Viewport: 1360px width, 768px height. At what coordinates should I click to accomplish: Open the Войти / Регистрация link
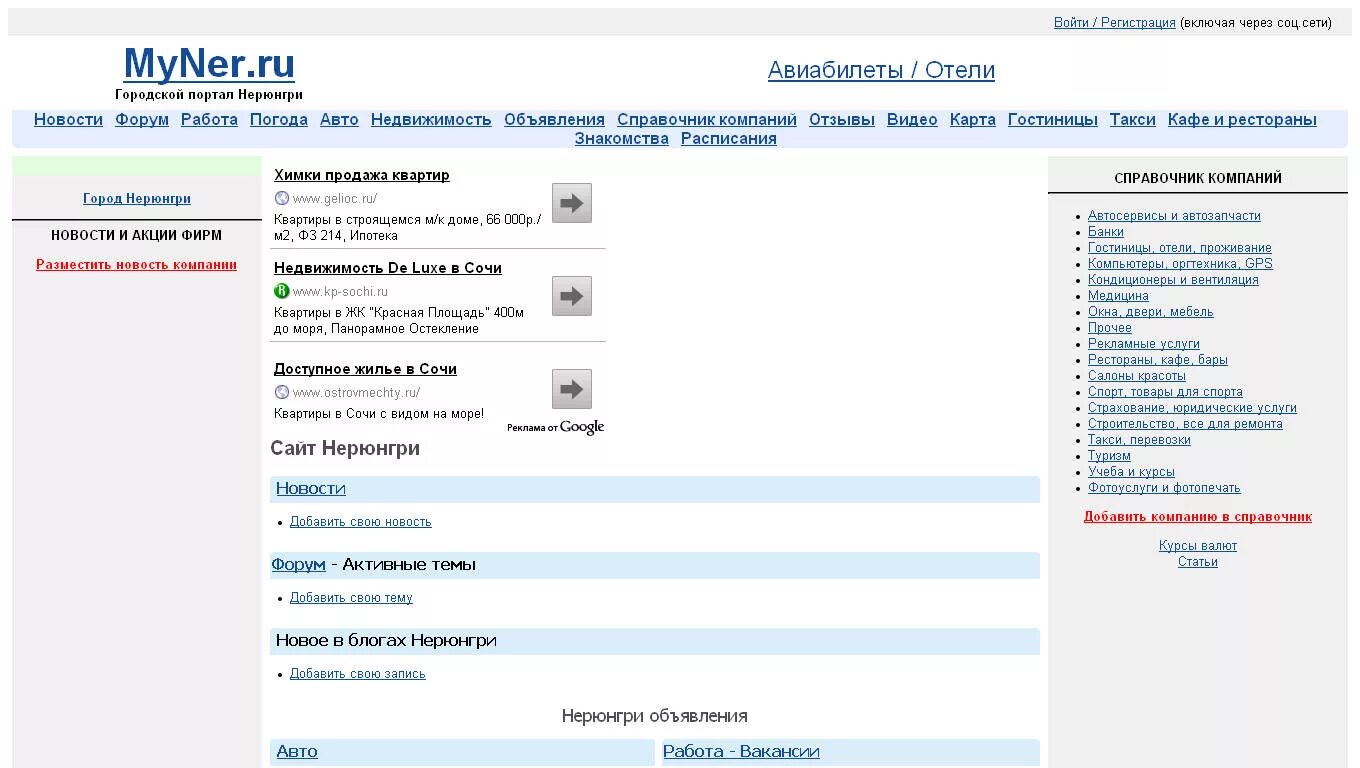[1114, 21]
